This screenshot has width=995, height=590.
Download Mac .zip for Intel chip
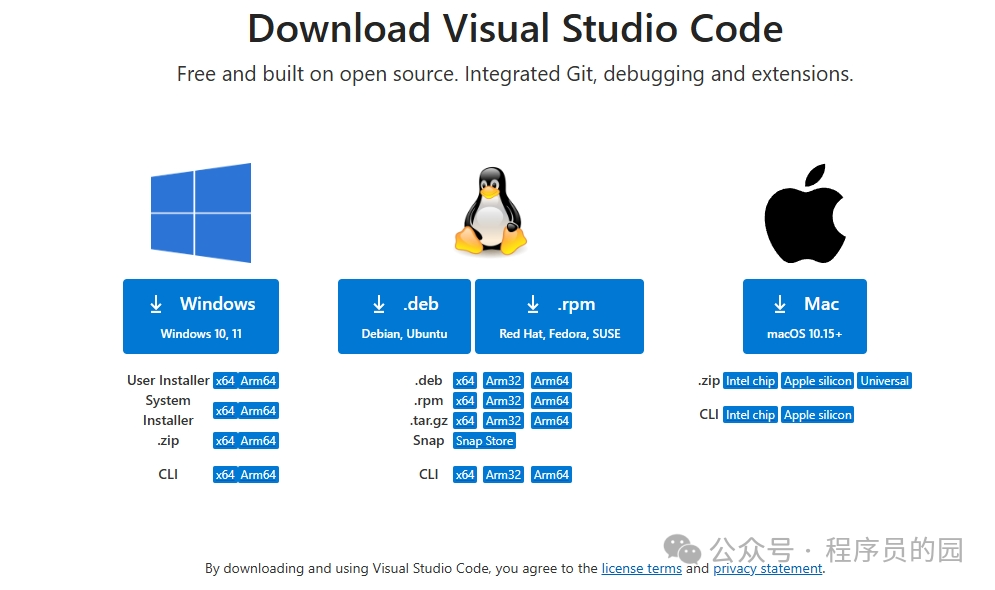point(750,381)
